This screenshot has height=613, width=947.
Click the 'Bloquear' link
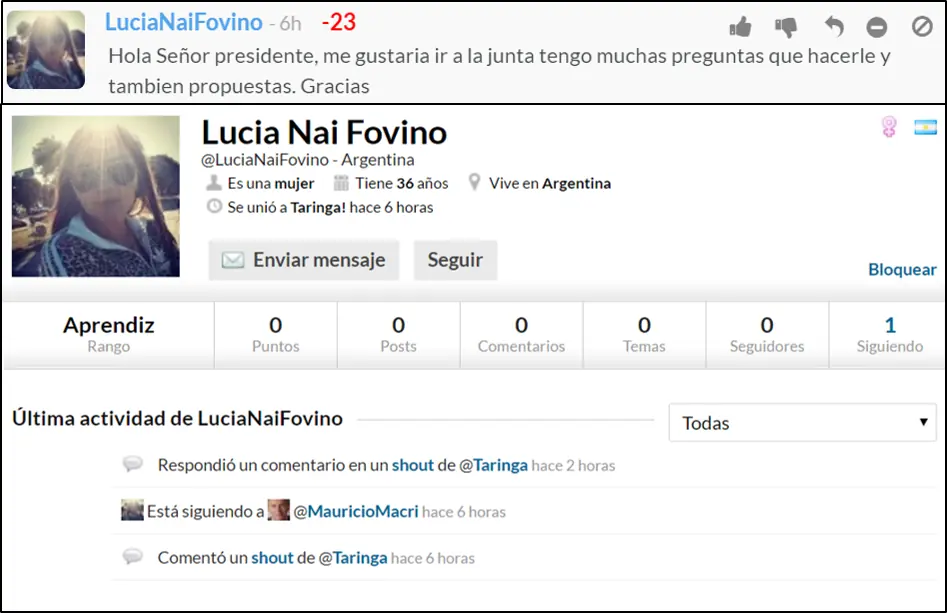click(x=902, y=269)
